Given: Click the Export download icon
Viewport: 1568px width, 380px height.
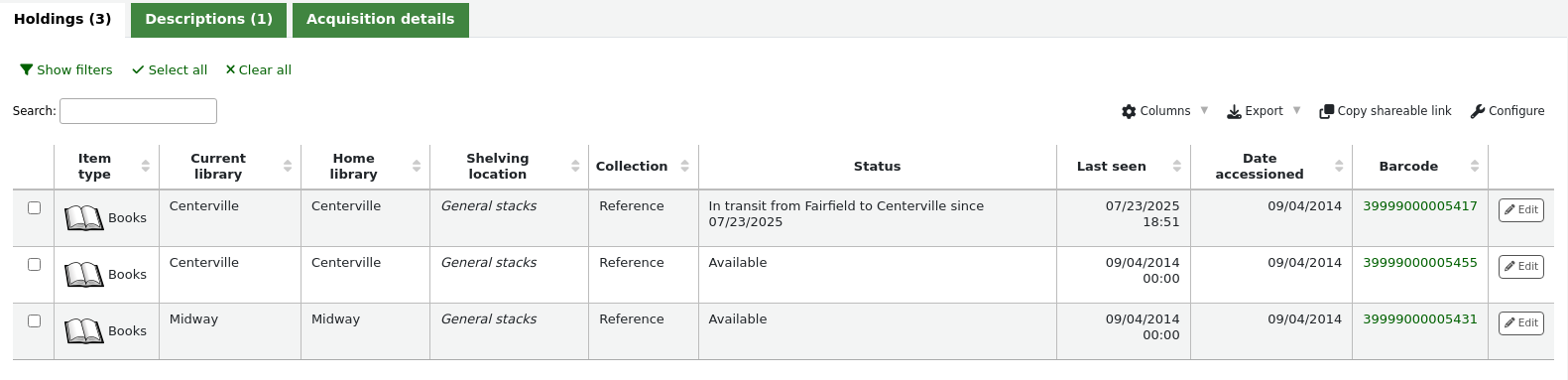Looking at the screenshot, I should [1234, 111].
